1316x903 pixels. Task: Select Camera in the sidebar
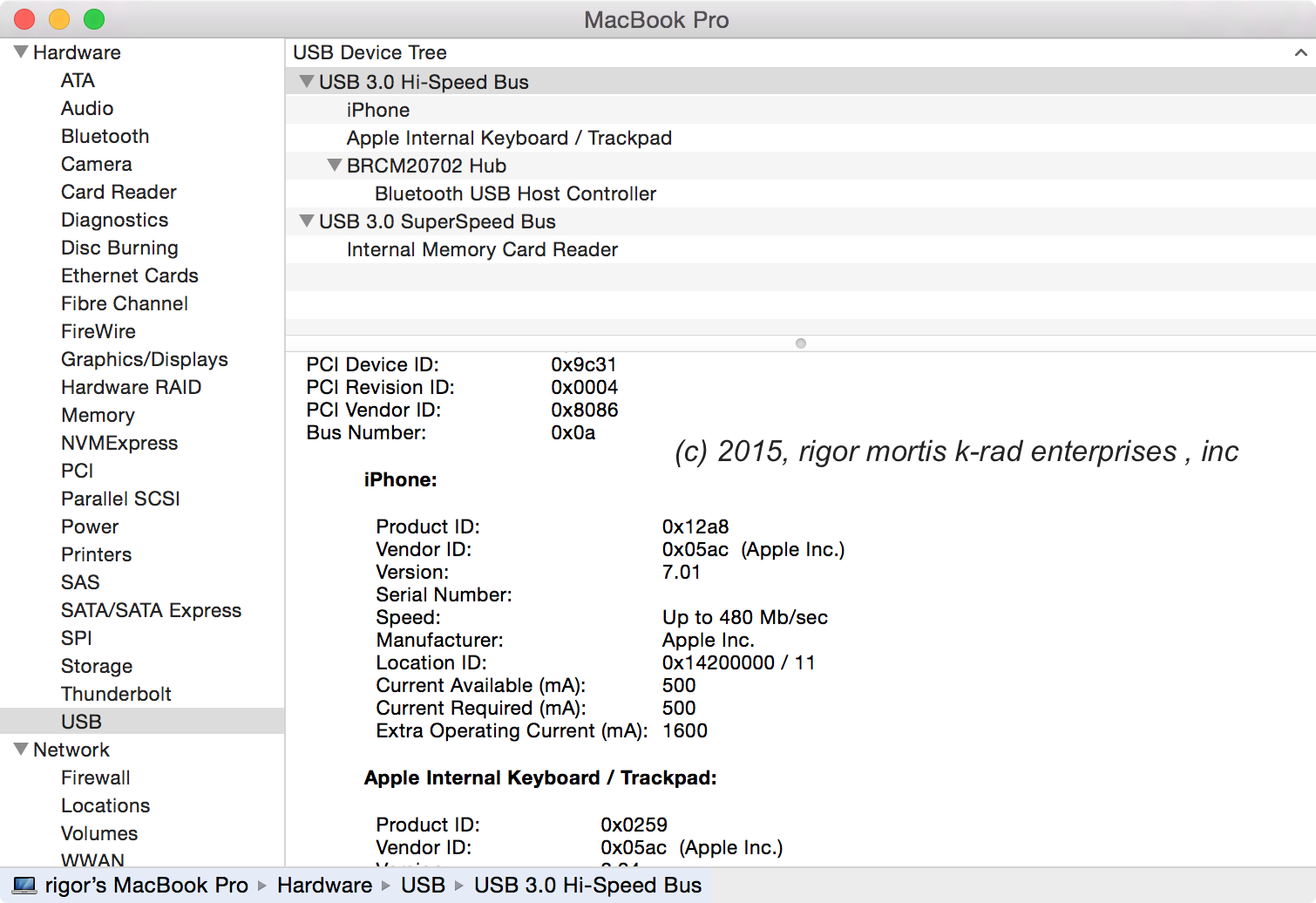97,164
